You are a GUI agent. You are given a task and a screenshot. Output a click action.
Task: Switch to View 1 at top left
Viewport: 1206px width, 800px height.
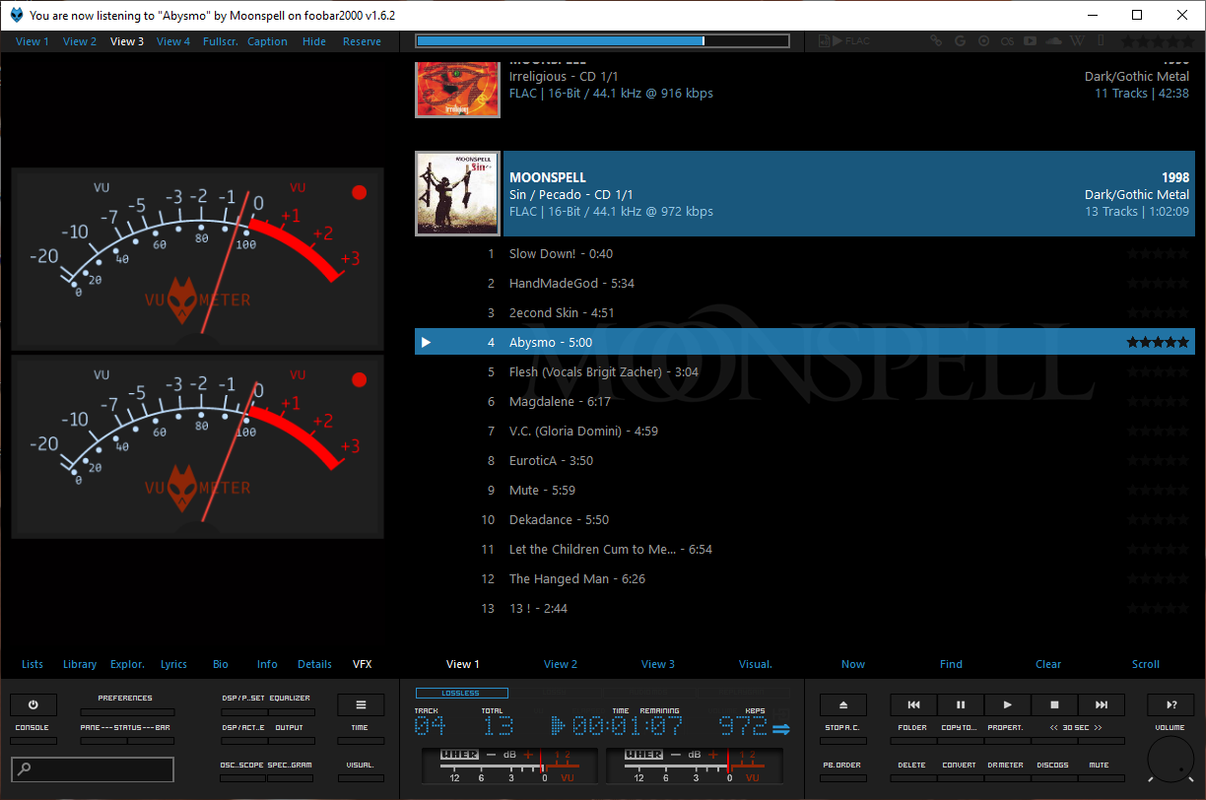click(32, 42)
